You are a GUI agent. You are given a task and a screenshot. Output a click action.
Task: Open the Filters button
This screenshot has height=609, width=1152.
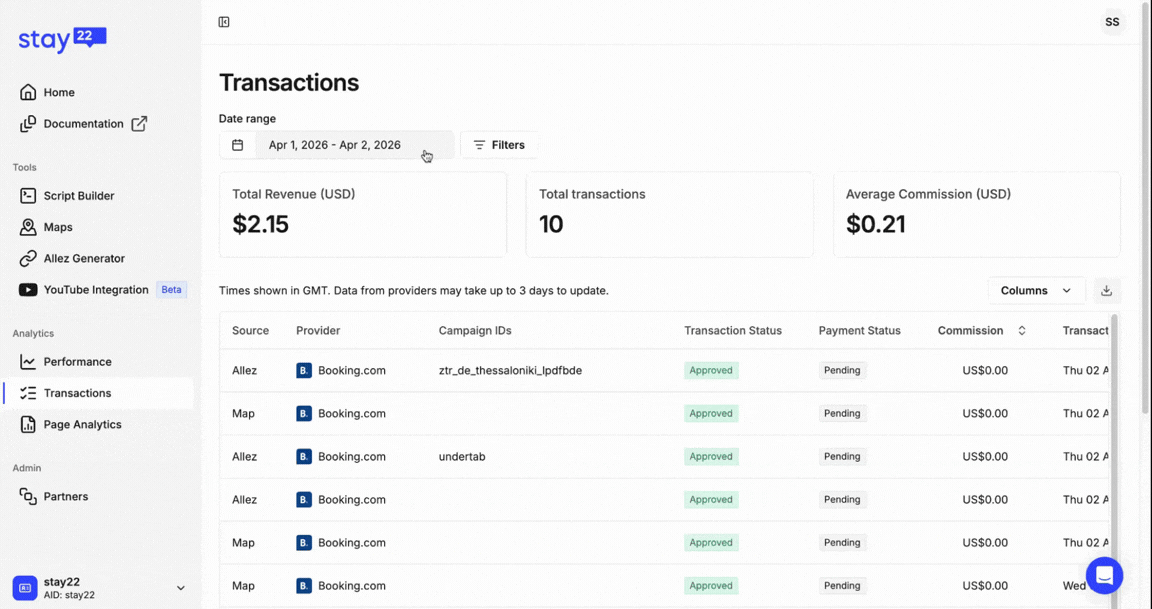click(x=499, y=145)
